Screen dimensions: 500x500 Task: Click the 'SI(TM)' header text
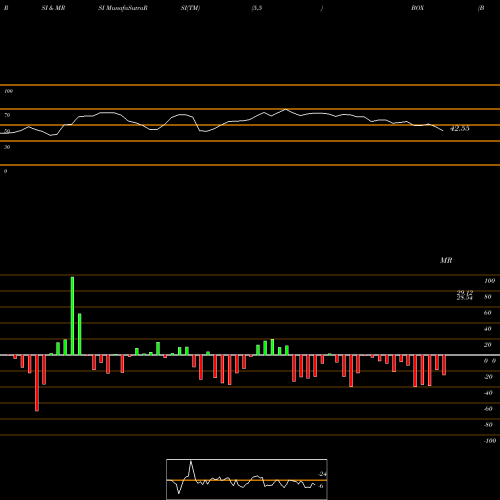(190, 8)
